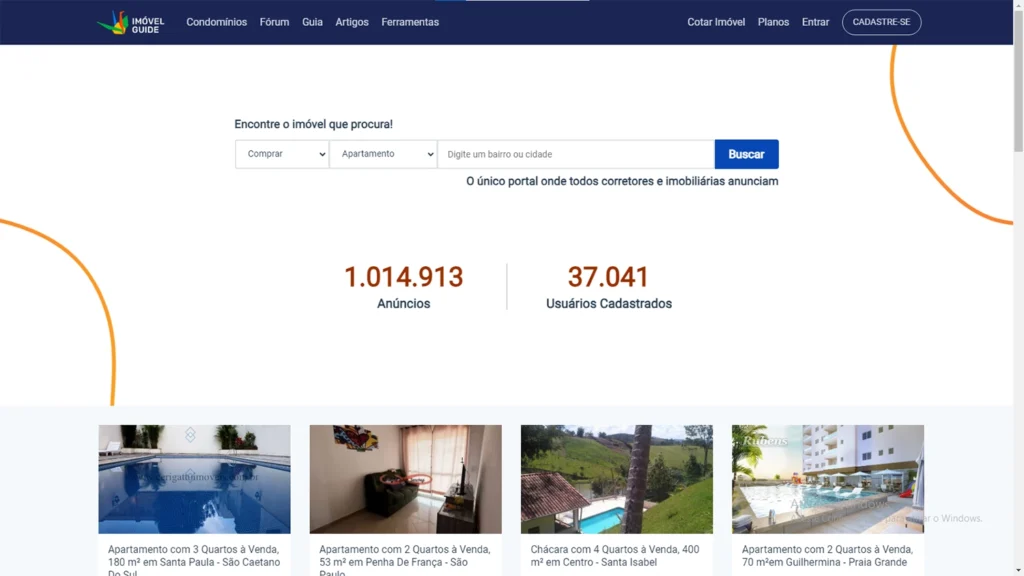This screenshot has width=1024, height=576.
Task: Open listing Chácara com 4 Quartos, 400 m²
Action: (615, 556)
